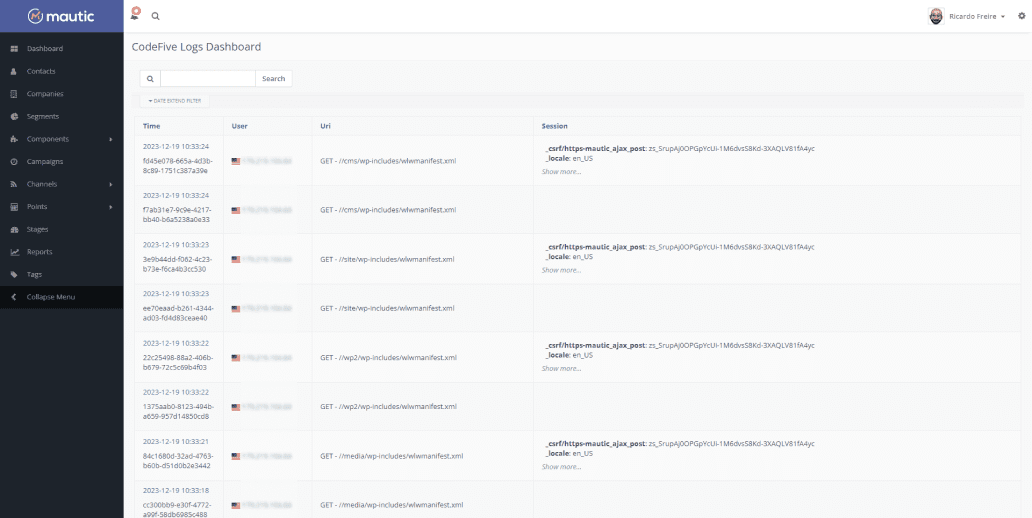Open the settings gear icon

[x=1021, y=16]
